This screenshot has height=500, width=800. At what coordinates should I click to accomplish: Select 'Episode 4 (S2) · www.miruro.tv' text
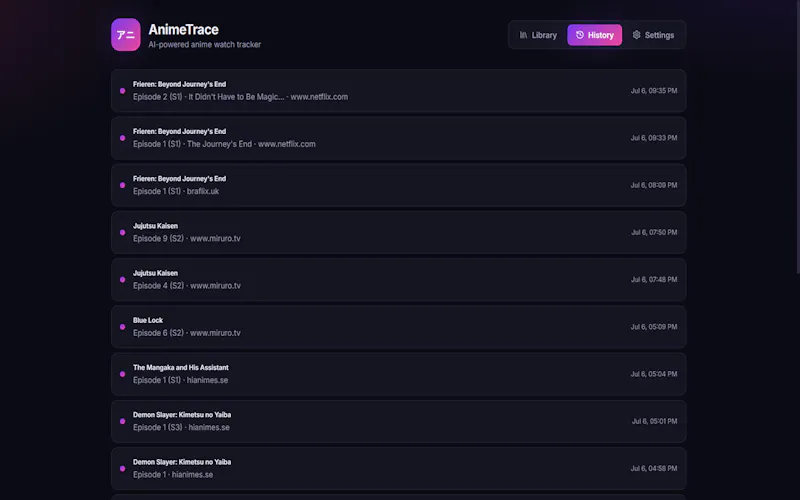(x=187, y=286)
